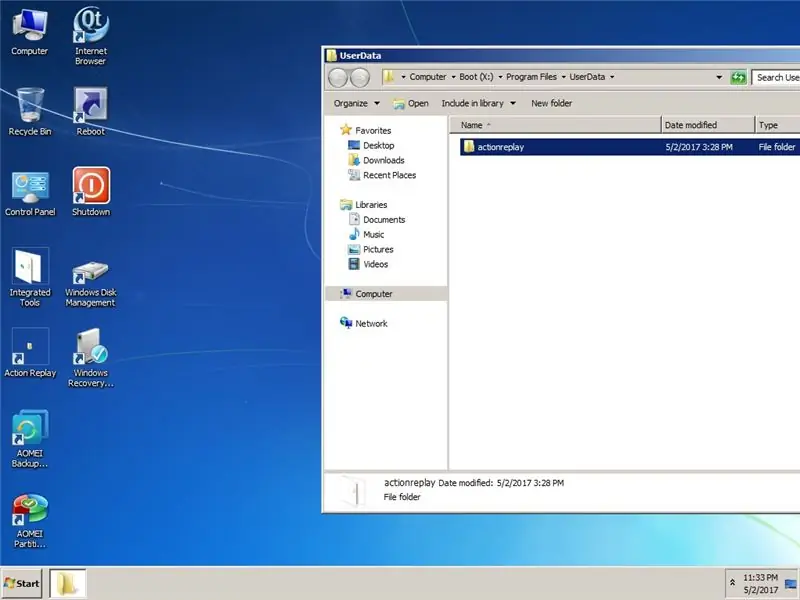The image size is (800, 600).
Task: Click the folder icon in the address bar
Action: 389,77
